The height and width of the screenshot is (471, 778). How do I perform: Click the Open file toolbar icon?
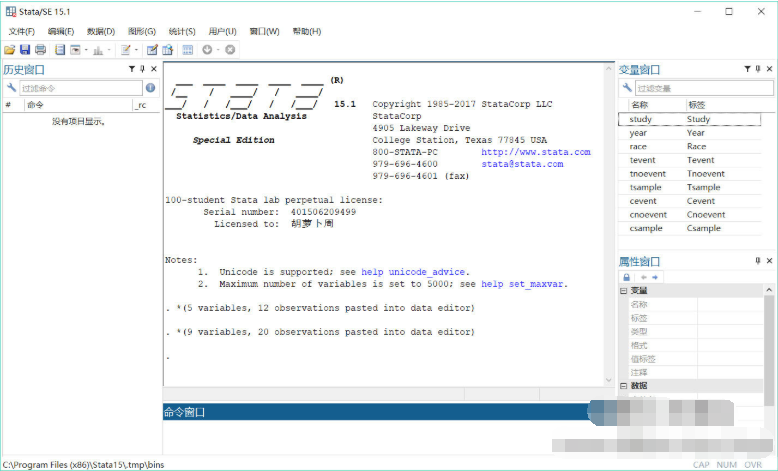[x=9, y=49]
